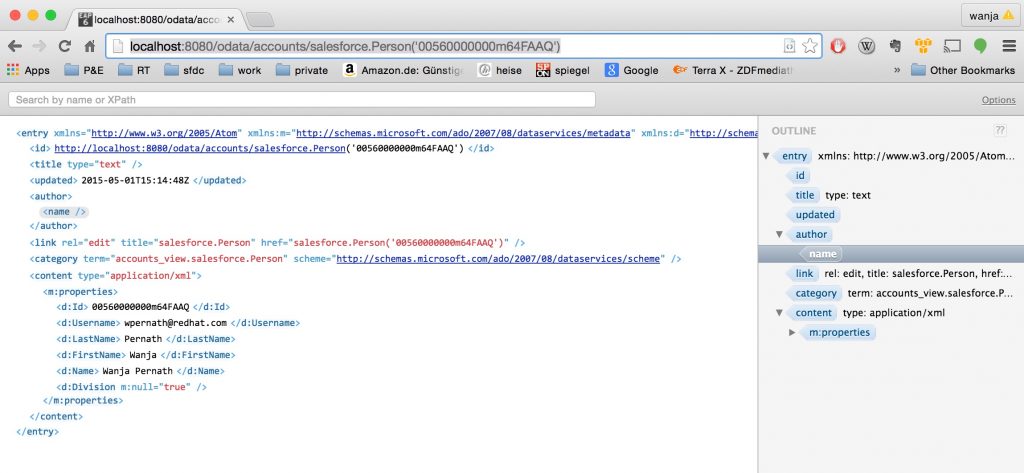Click the d:Username value wpernath@redhat.com
This screenshot has width=1024, height=473.
(176, 323)
